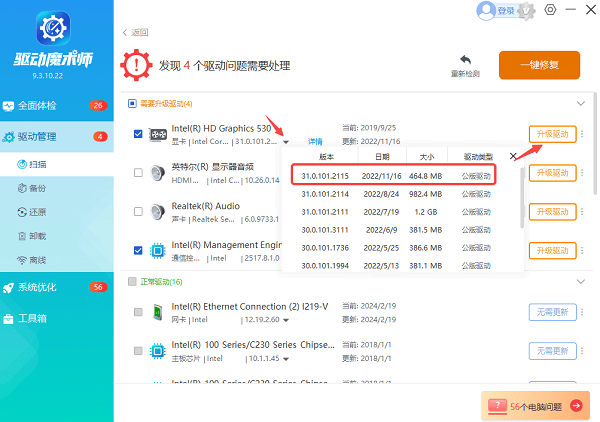Viewport: 600px width, 422px height.
Task: Open more options dots for Management Engine
Action: pyautogui.click(x=582, y=251)
